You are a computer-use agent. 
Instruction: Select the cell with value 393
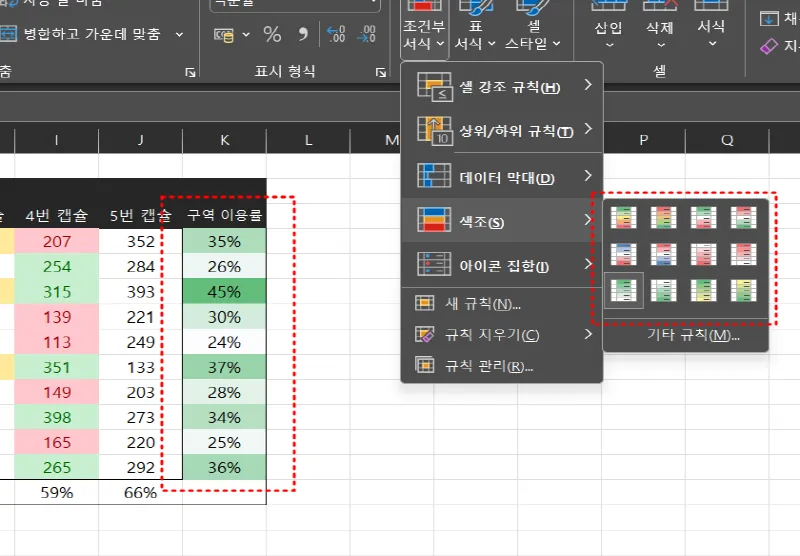[140, 292]
